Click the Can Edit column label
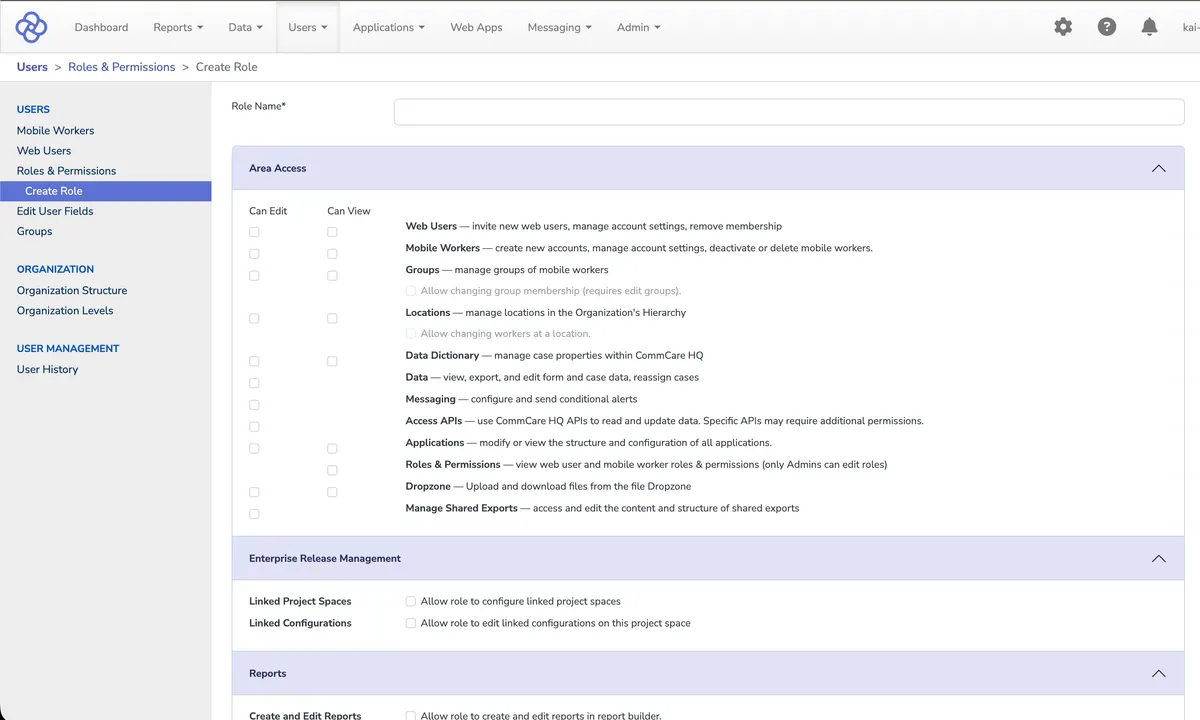Image resolution: width=1200 pixels, height=720 pixels. [268, 211]
